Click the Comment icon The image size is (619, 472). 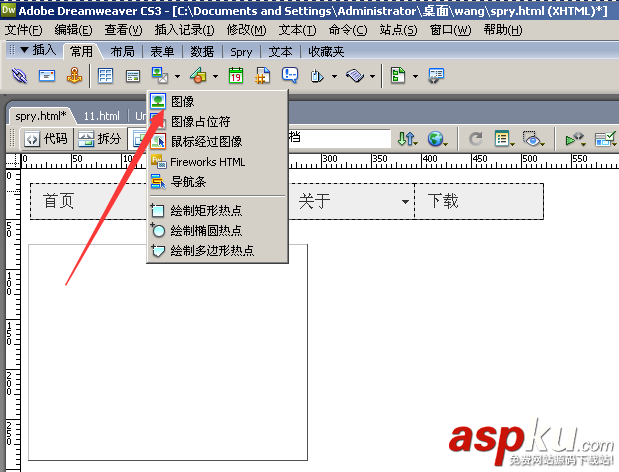[x=290, y=75]
